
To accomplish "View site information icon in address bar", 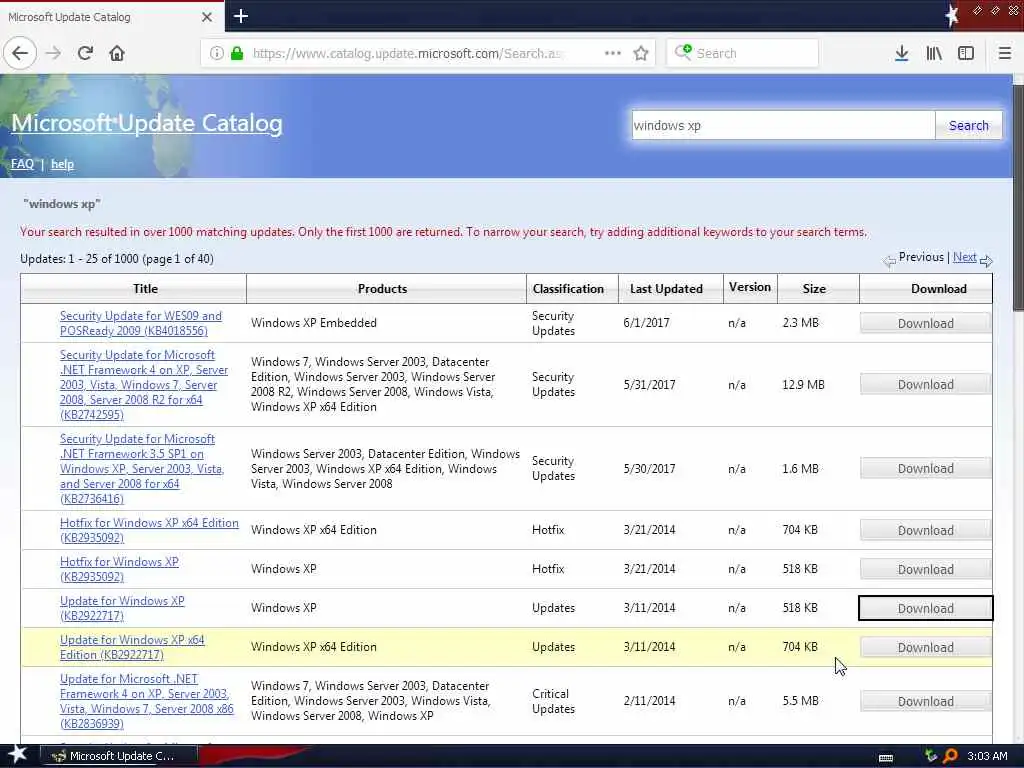I will (217, 53).
